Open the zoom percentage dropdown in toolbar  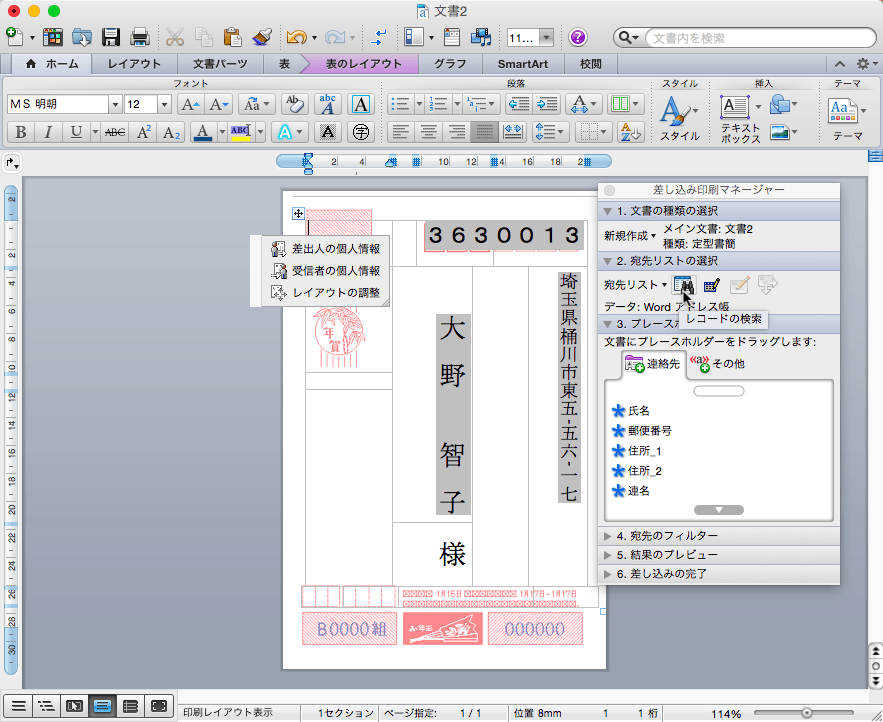546,38
